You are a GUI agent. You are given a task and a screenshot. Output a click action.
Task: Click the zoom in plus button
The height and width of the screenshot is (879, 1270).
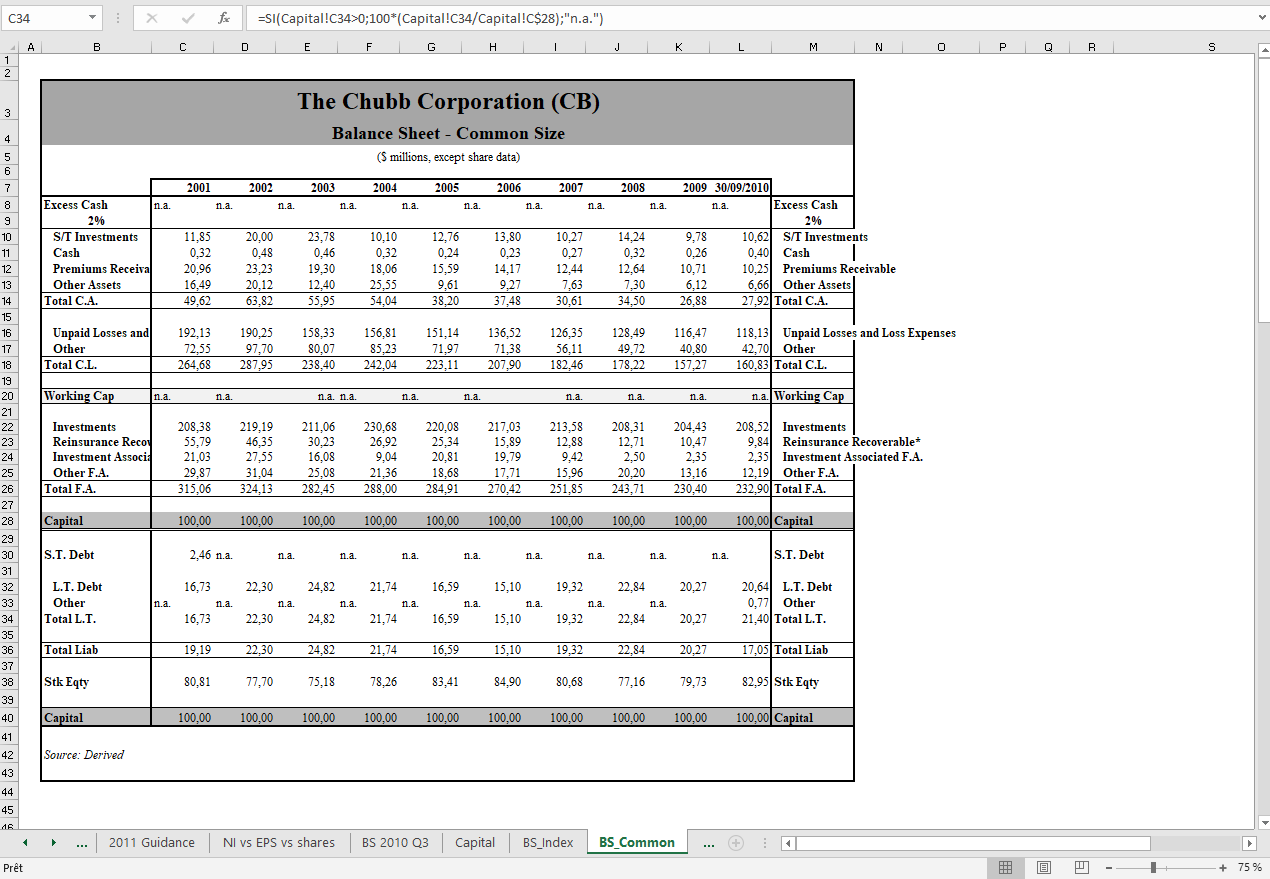pos(1222,867)
